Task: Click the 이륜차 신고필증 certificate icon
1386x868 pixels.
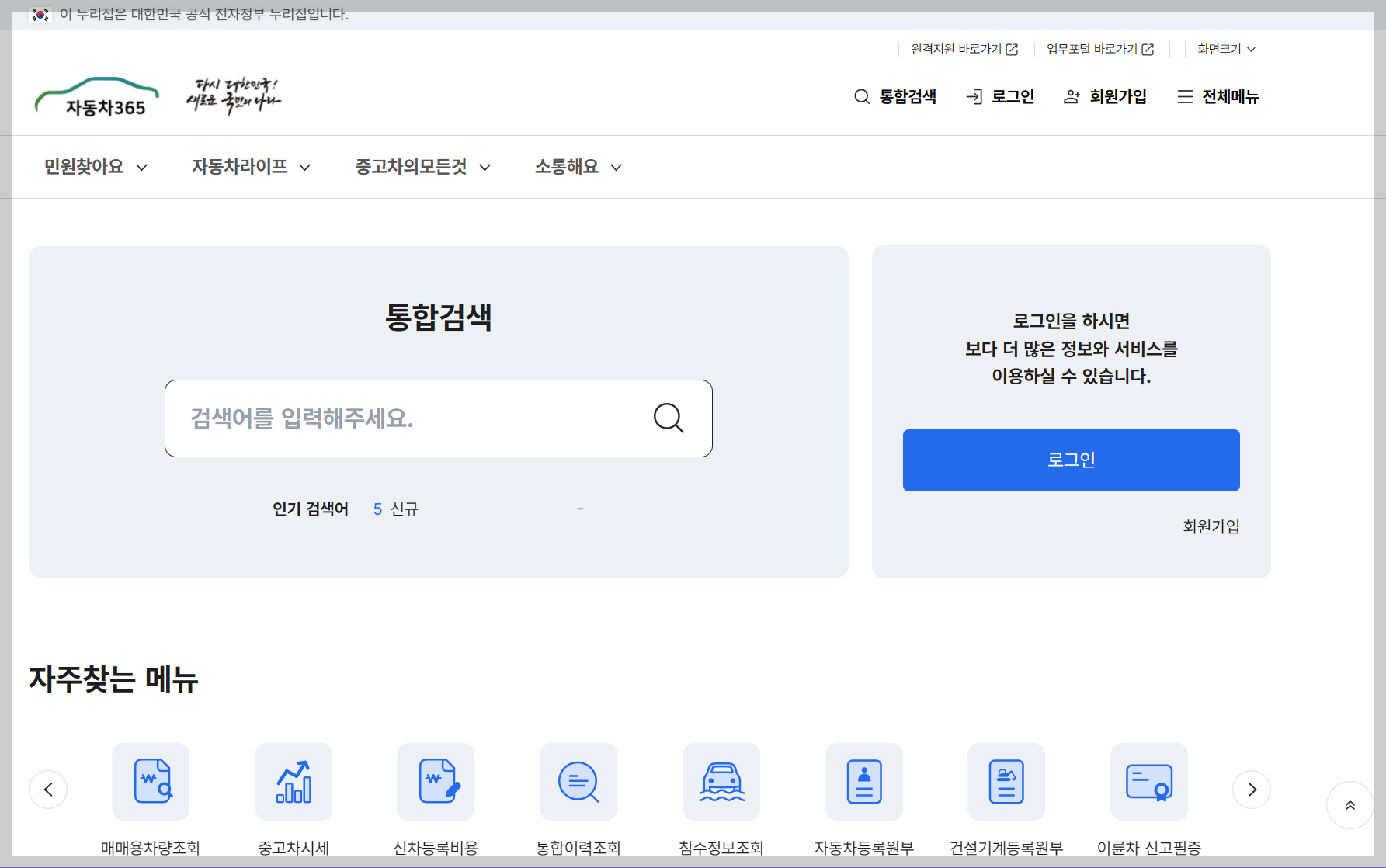Action: (1149, 782)
